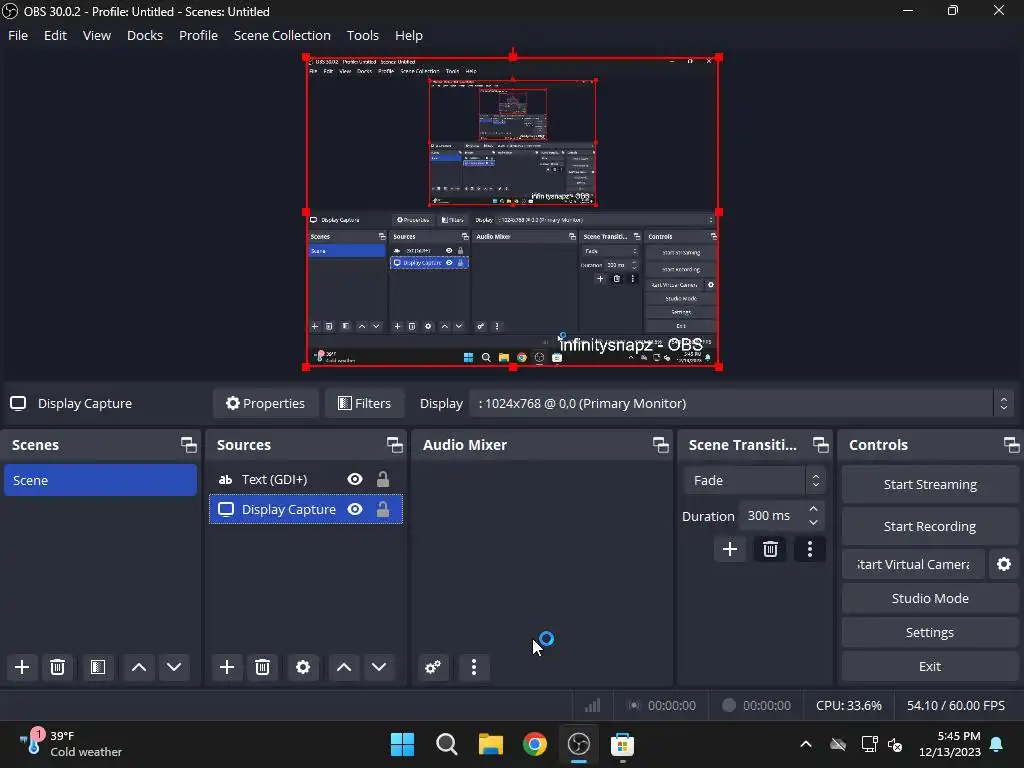Screen dimensions: 1024x768
Task: Toggle lock on Display Capture source
Action: pyautogui.click(x=383, y=509)
